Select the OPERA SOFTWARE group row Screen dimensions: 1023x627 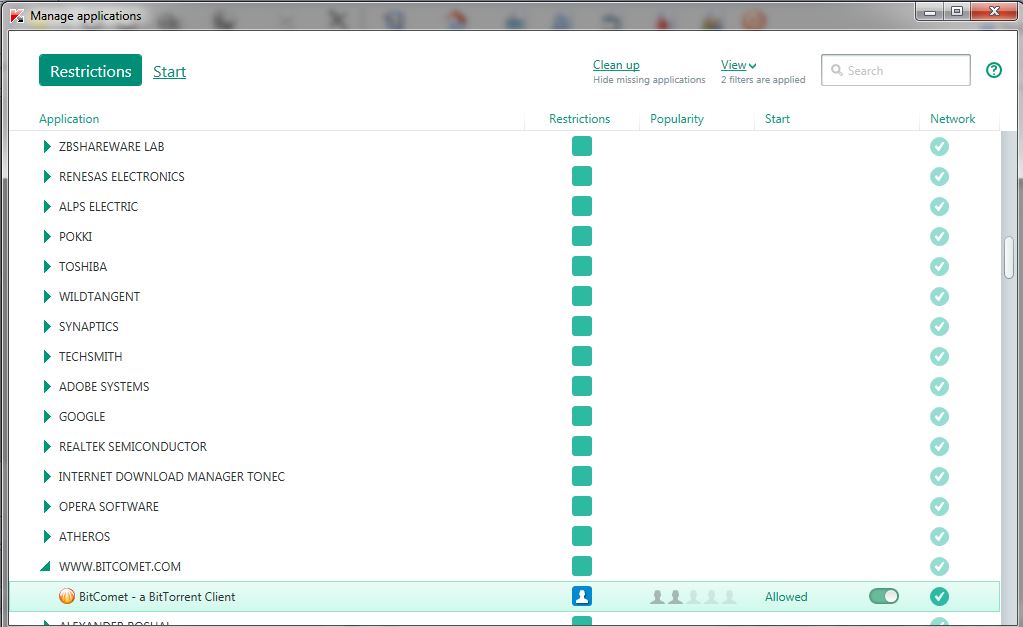(x=504, y=506)
